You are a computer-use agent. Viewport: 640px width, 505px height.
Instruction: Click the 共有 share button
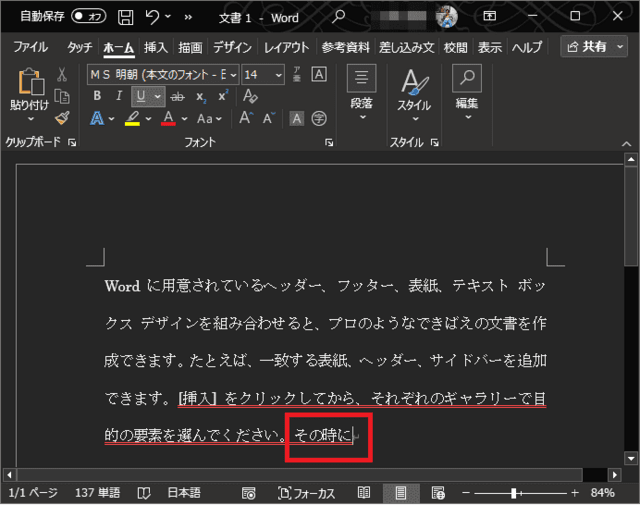click(x=594, y=47)
